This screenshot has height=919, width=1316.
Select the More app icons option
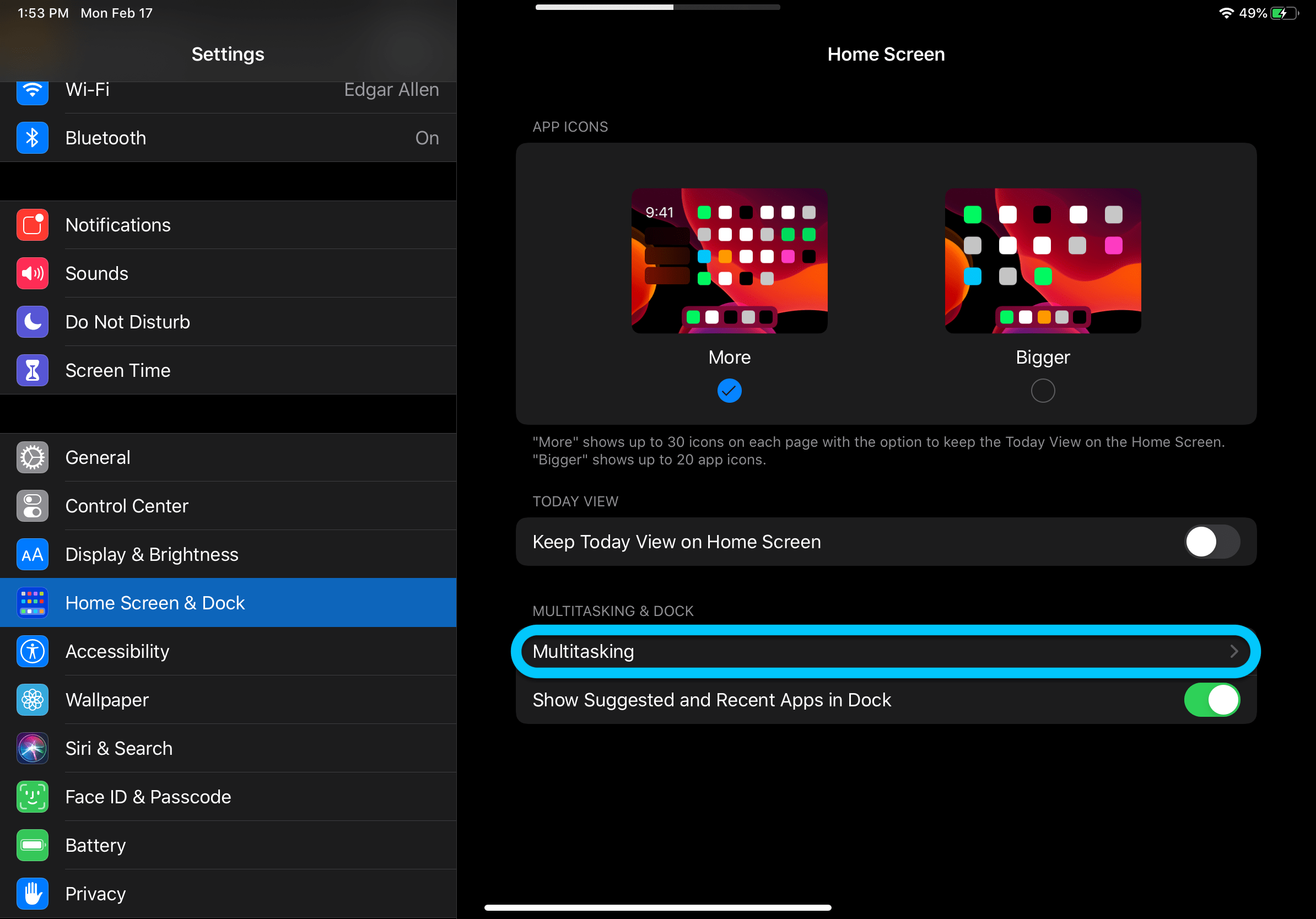point(729,391)
